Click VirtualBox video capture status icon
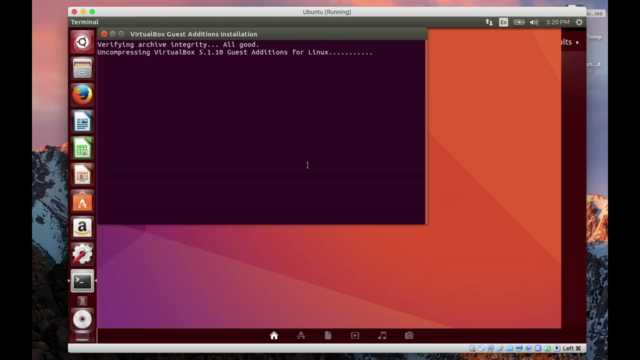The height and width of the screenshot is (360, 640). (529, 348)
